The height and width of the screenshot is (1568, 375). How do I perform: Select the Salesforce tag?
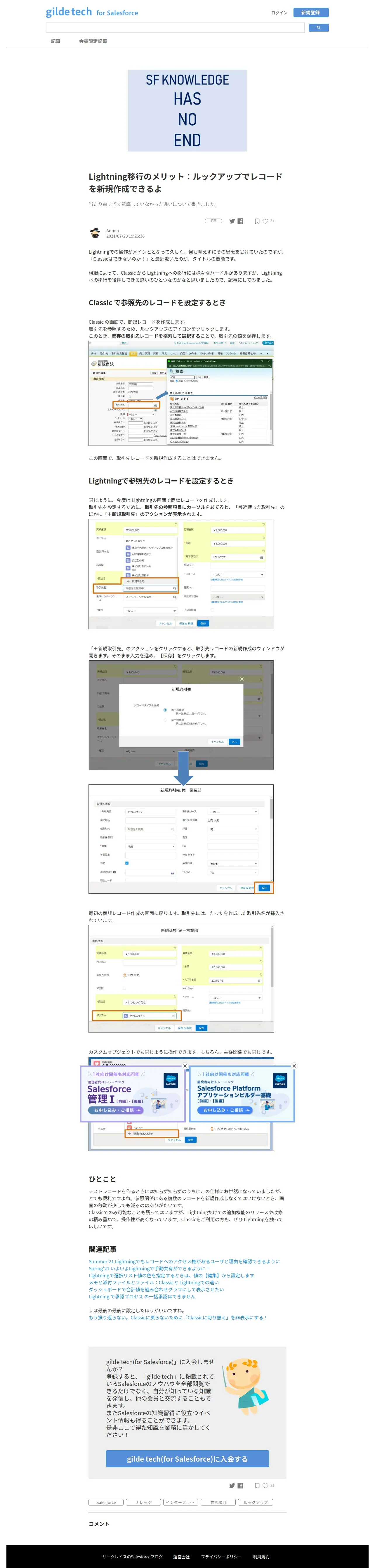coord(106,1502)
